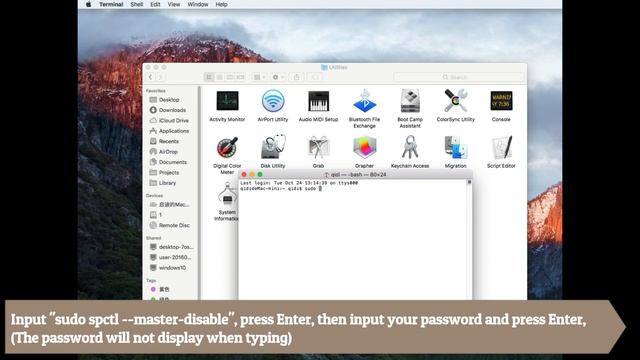Open Bluetooth File Exchange icon

pyautogui.click(x=364, y=101)
